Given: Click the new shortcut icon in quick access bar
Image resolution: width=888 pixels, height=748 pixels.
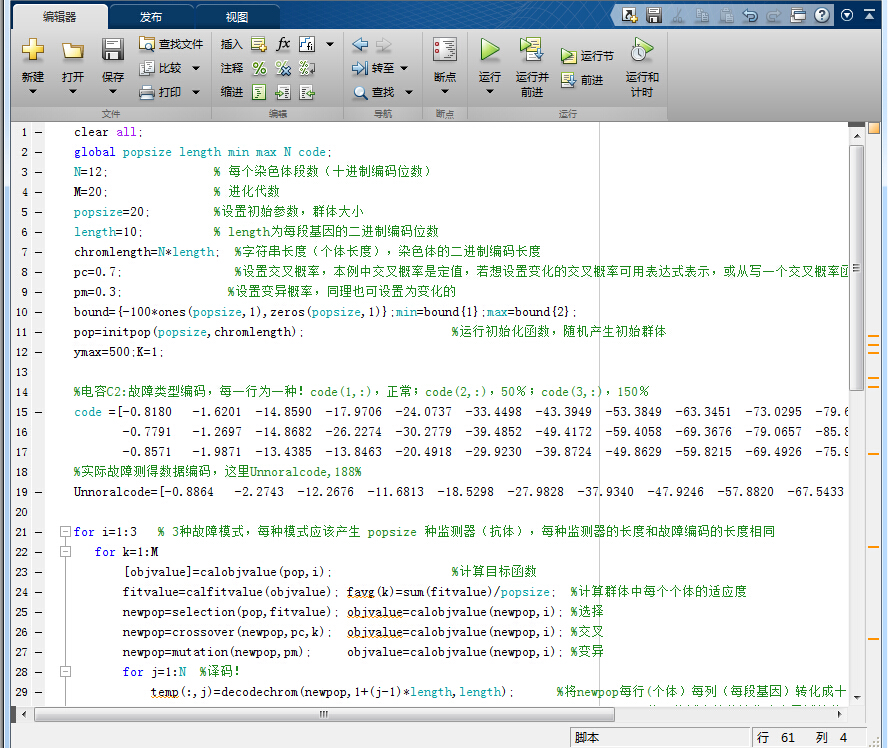Looking at the screenshot, I should coord(629,15).
